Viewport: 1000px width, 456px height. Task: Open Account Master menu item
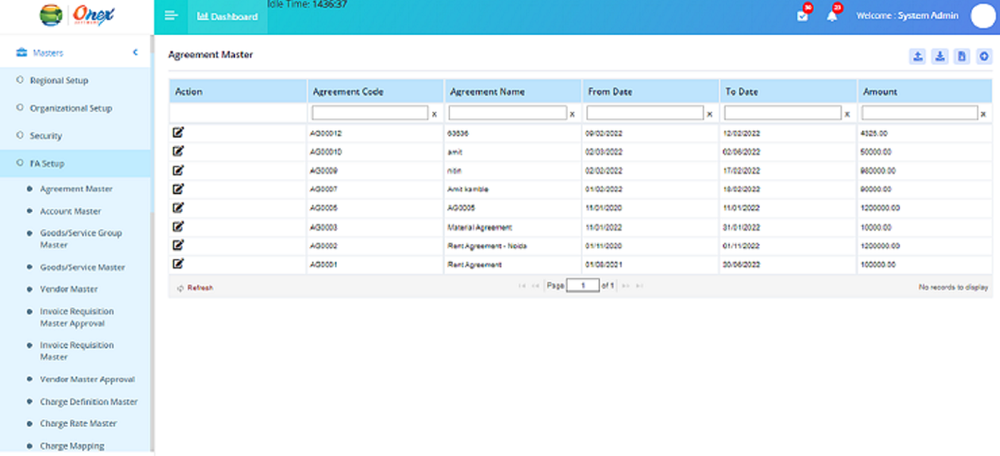coord(70,211)
